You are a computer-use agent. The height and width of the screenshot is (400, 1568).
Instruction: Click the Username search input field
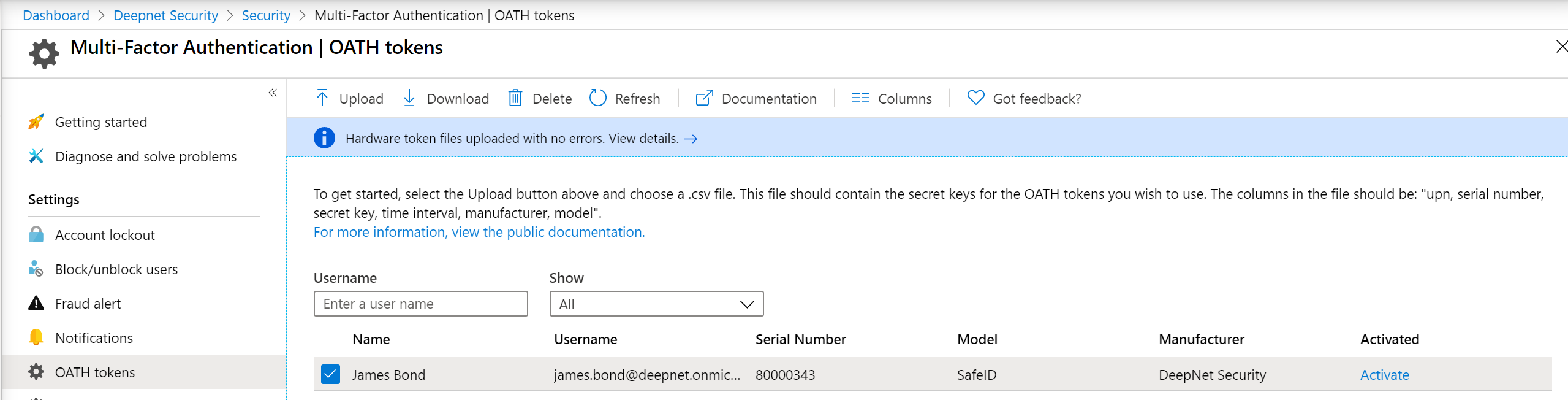point(420,304)
